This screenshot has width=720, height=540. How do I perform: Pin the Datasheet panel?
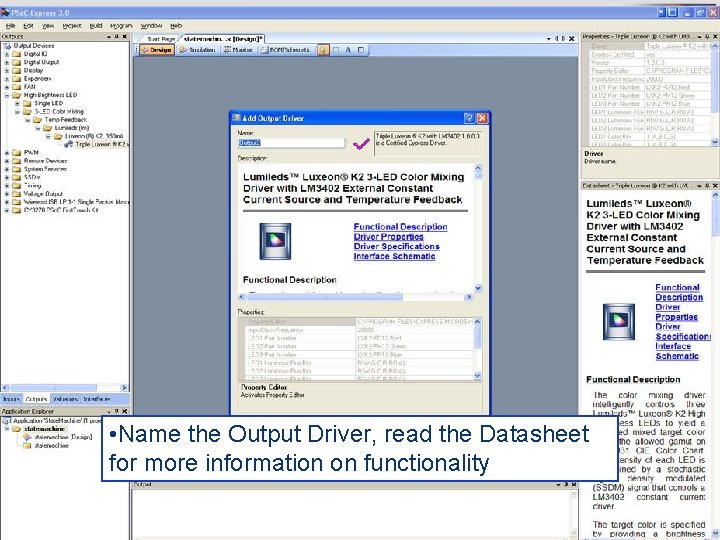[707, 186]
